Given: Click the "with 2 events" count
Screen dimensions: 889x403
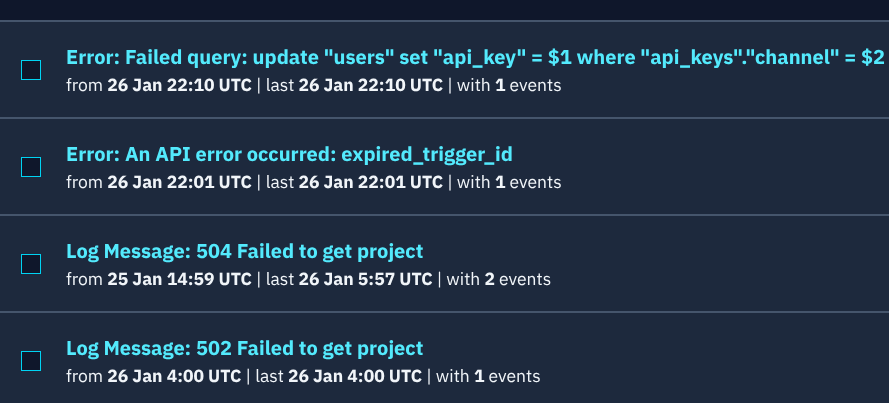Looking at the screenshot, I should (498, 279).
